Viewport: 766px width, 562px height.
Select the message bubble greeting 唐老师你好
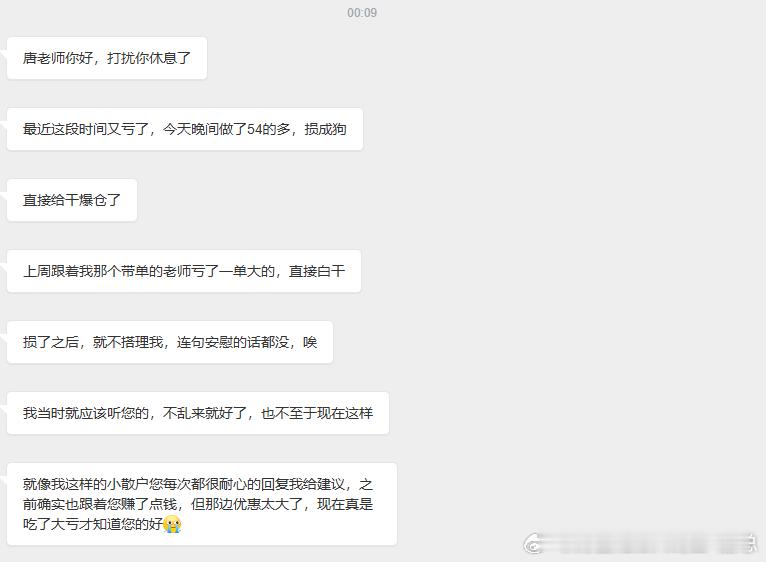107,58
